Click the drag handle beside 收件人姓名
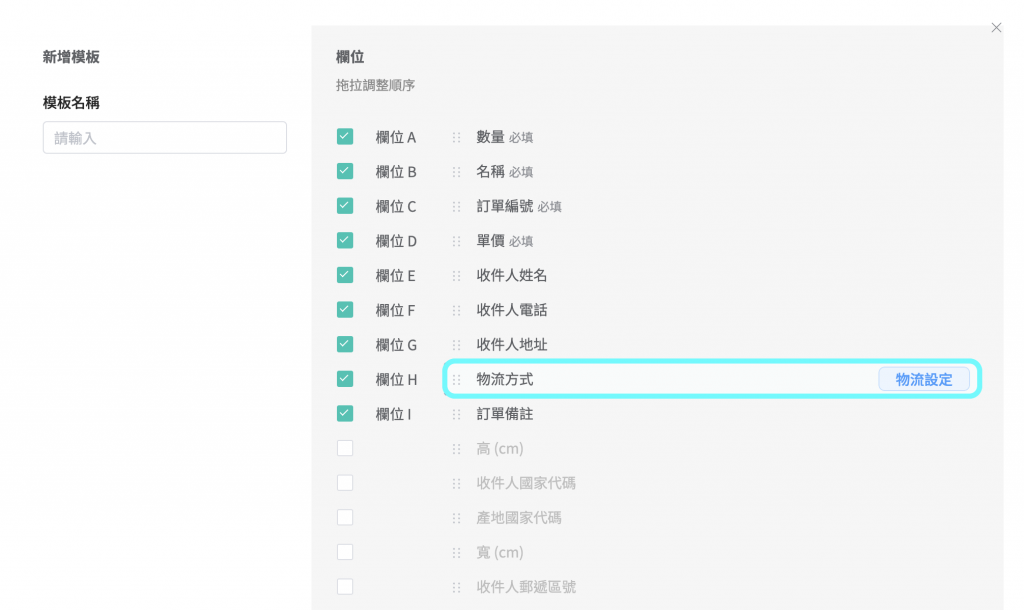Image resolution: width=1024 pixels, height=610 pixels. [457, 275]
